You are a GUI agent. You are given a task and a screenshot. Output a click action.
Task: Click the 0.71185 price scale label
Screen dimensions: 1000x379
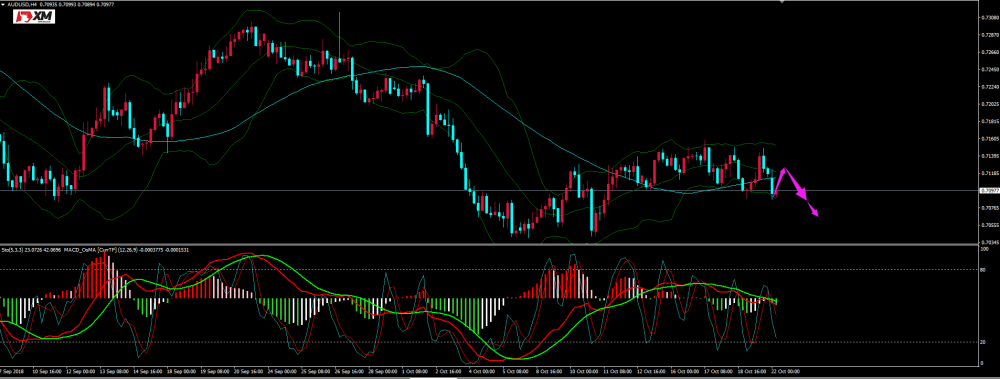(x=990, y=172)
